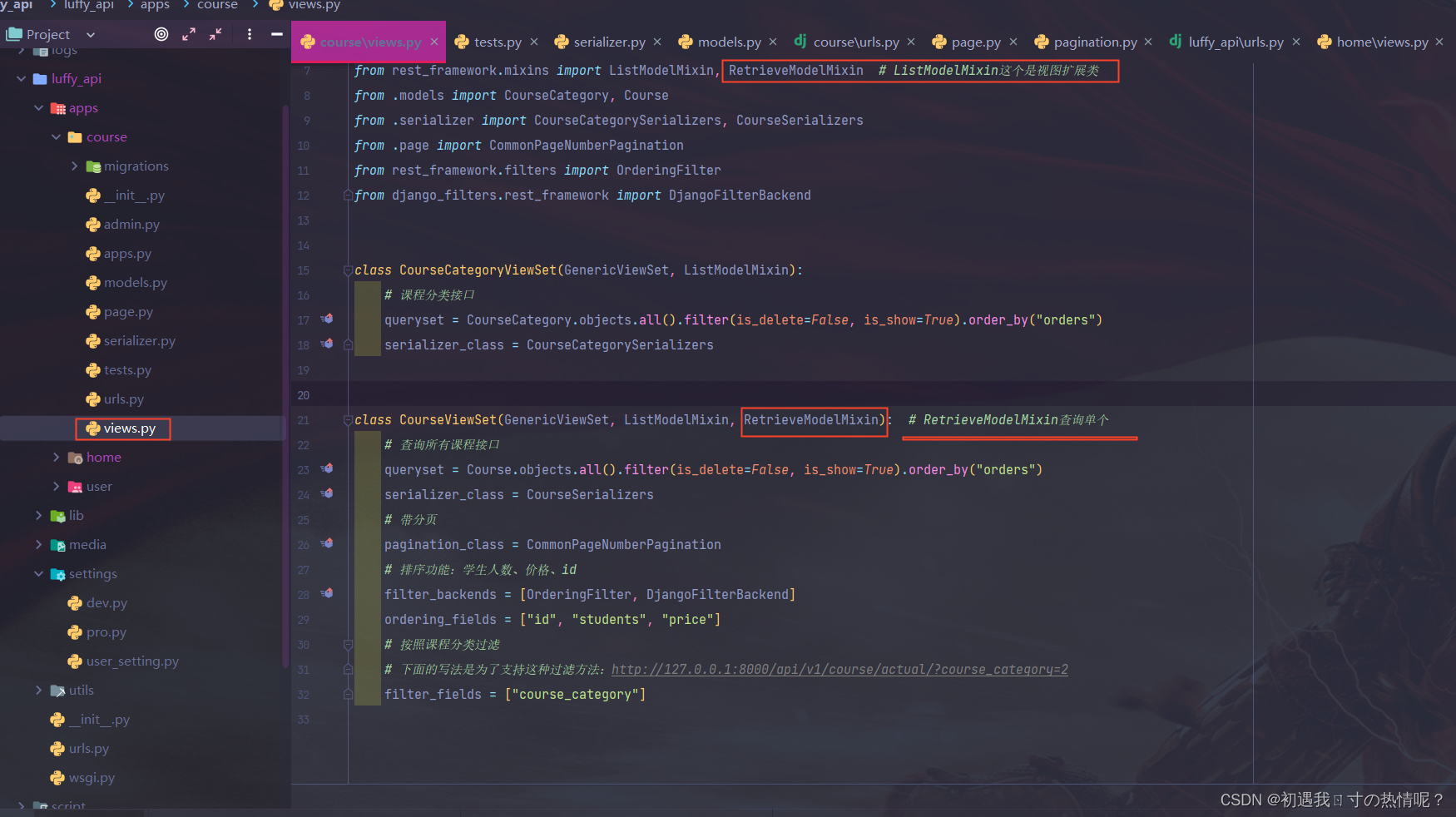Fold the CourseCategoryViewSet class at line 15
The width and height of the screenshot is (1456, 817).
(348, 270)
